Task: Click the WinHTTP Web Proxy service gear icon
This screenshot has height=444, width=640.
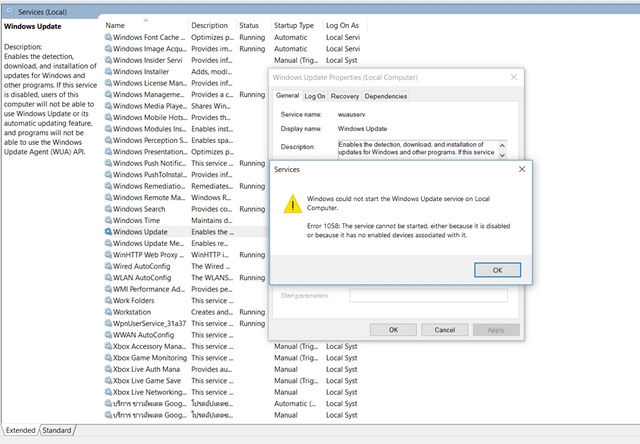Action: tap(108, 255)
